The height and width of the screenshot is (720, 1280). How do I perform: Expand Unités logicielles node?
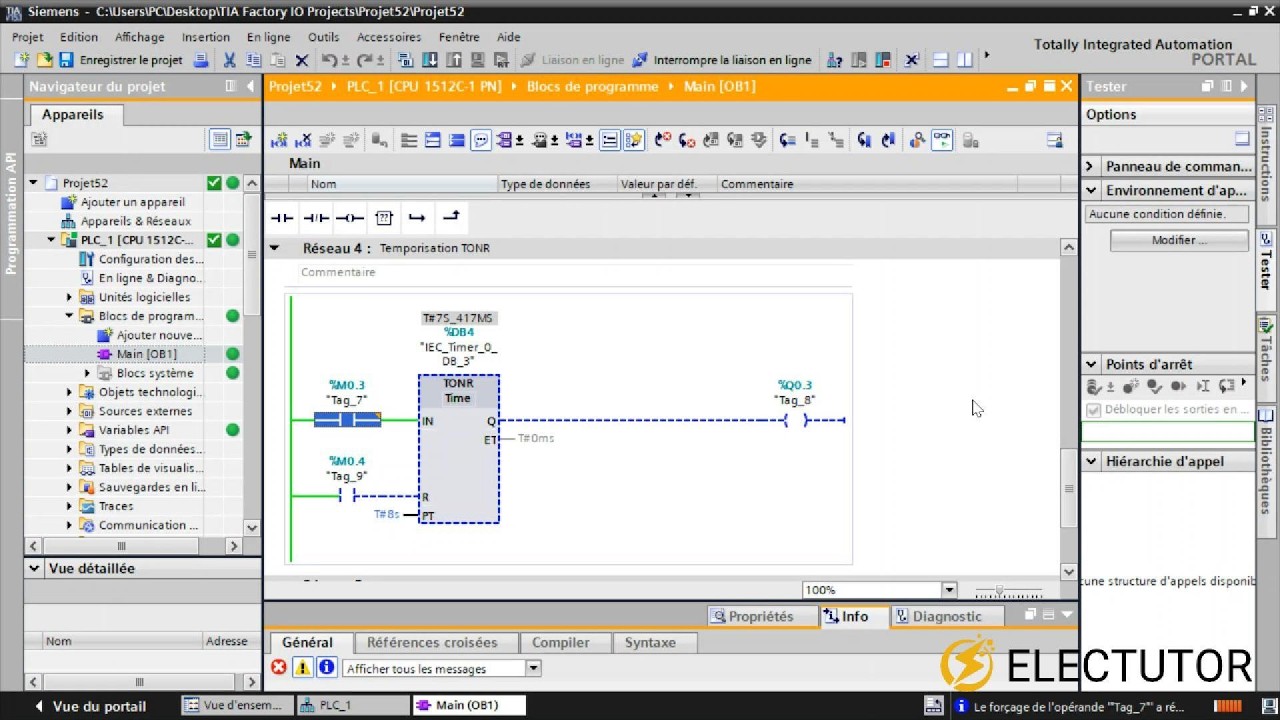[70, 297]
